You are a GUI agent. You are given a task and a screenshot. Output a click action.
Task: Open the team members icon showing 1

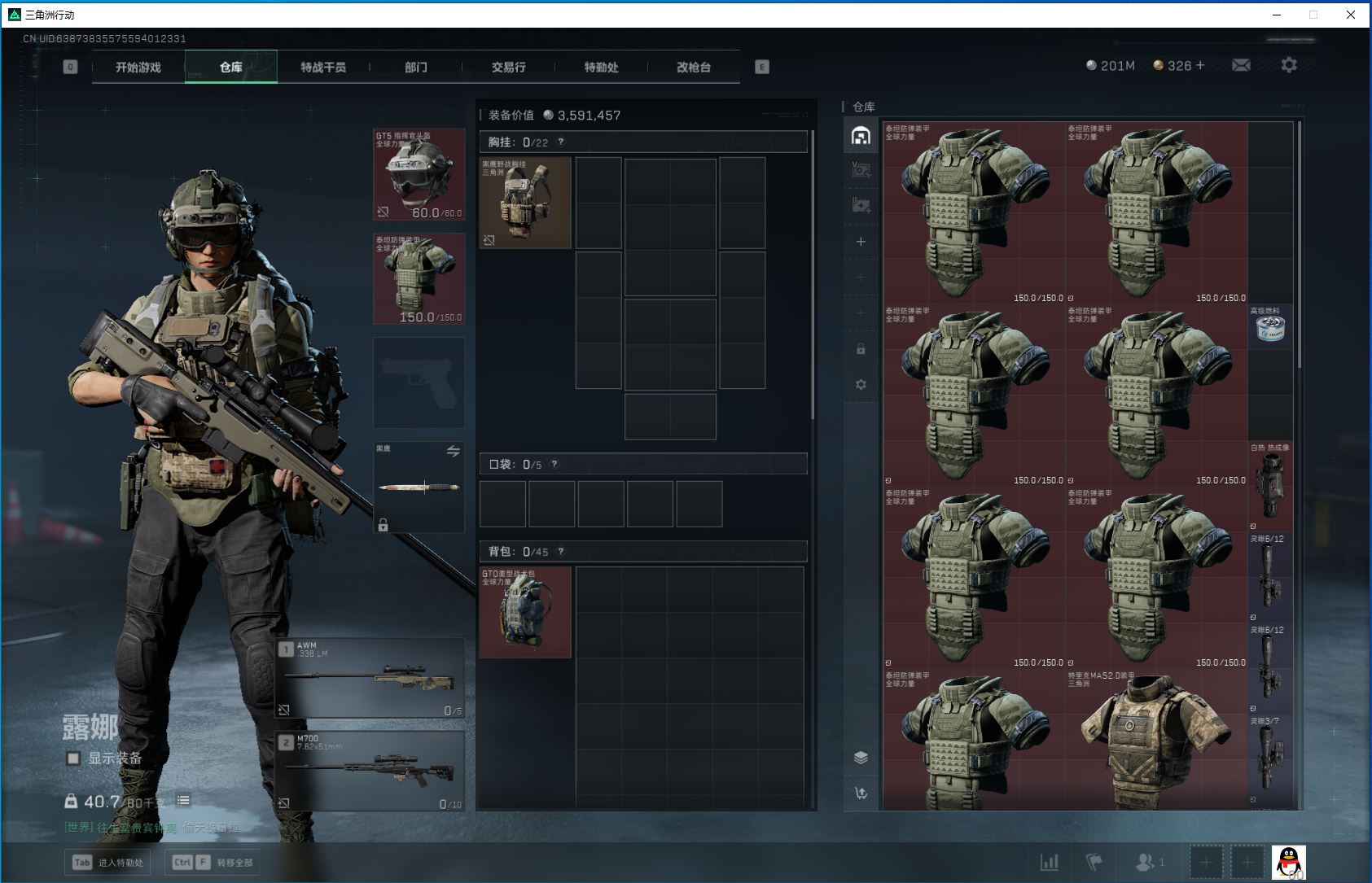(1150, 861)
